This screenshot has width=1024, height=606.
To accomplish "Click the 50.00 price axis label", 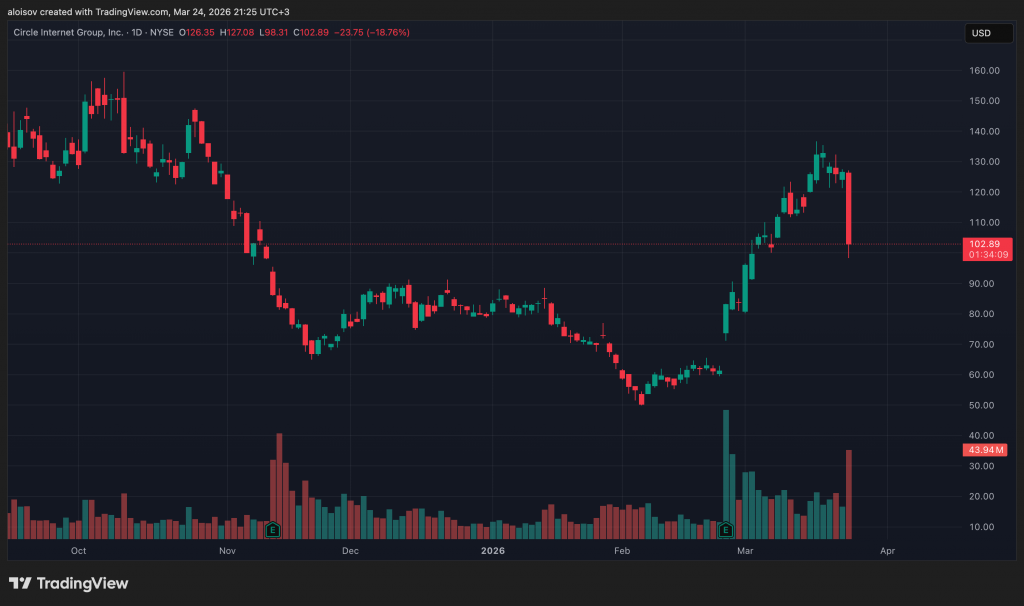I will tap(984, 405).
